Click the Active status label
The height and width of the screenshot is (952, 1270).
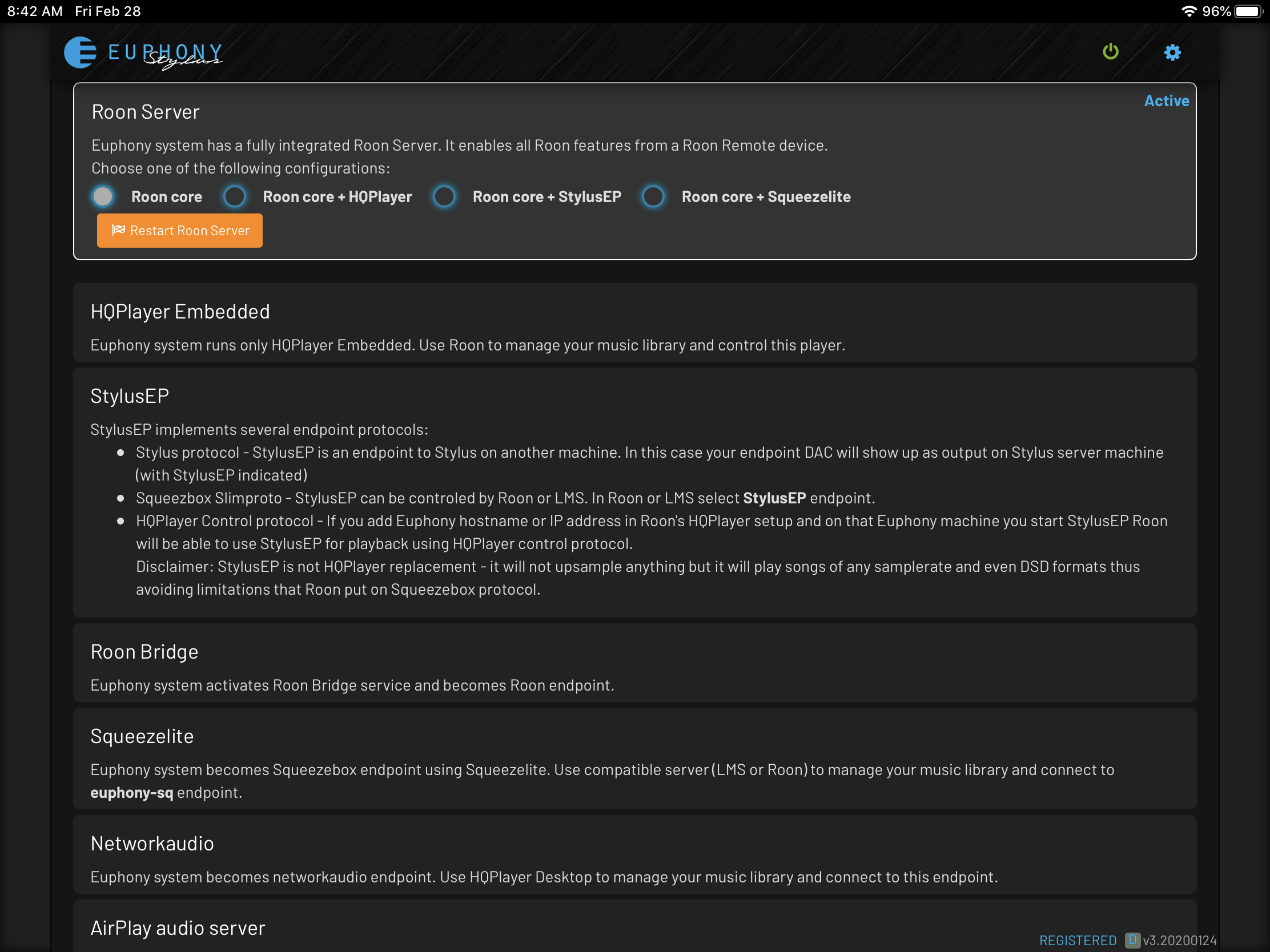point(1166,101)
